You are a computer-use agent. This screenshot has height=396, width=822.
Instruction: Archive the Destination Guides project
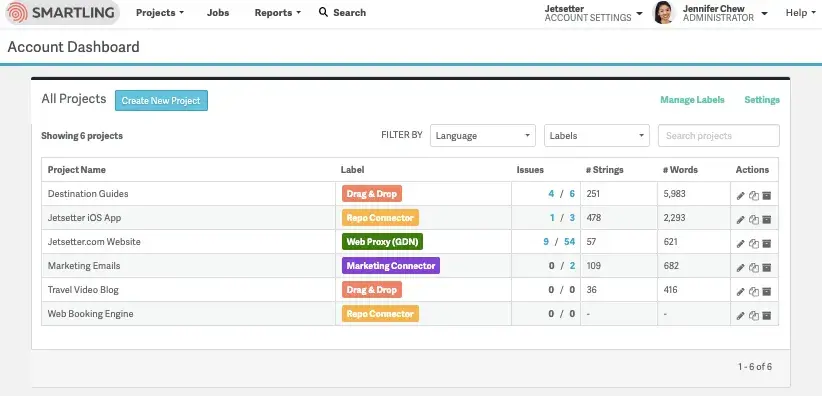point(766,196)
